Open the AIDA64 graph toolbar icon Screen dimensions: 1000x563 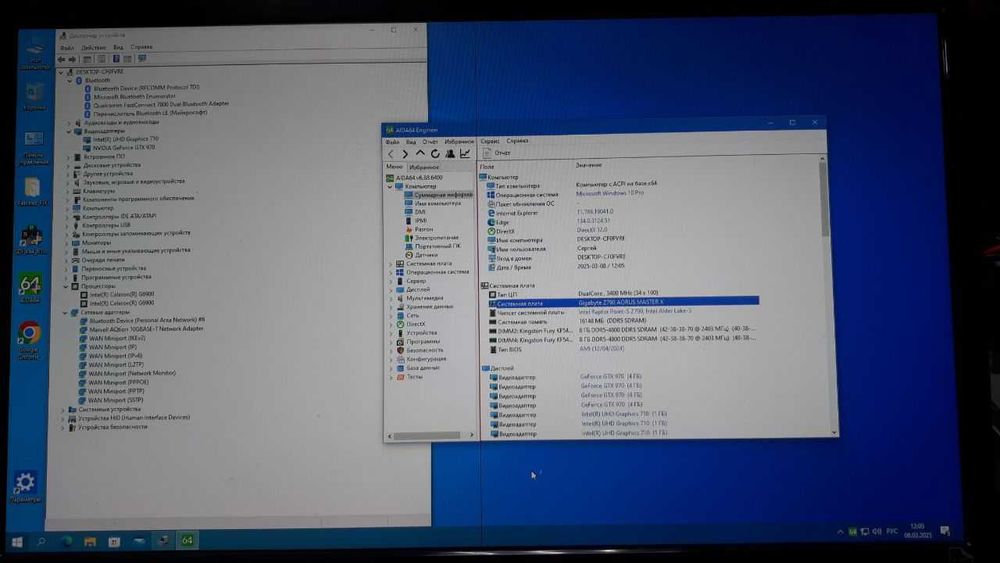tap(465, 154)
